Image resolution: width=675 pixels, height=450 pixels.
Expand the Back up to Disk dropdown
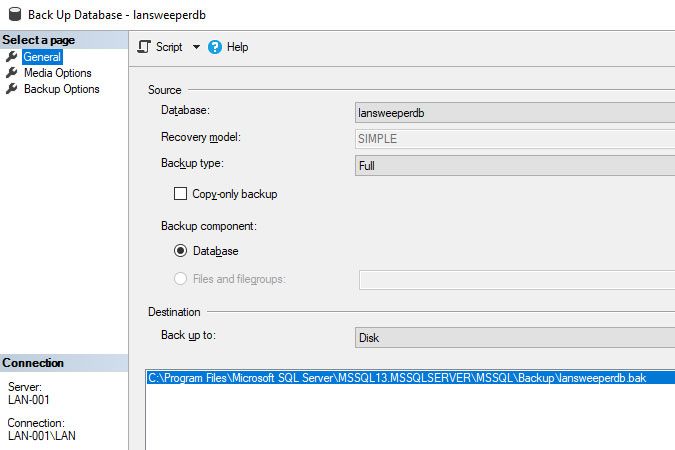click(x=515, y=338)
